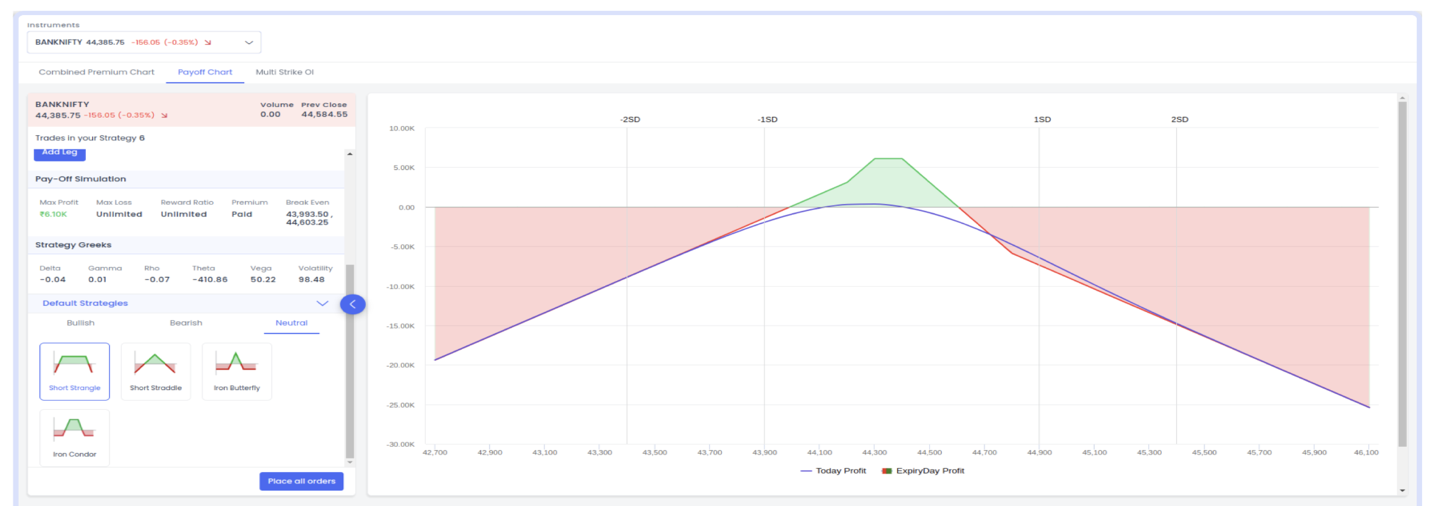Click the Add Leg button
The height and width of the screenshot is (506, 1431).
(x=60, y=153)
